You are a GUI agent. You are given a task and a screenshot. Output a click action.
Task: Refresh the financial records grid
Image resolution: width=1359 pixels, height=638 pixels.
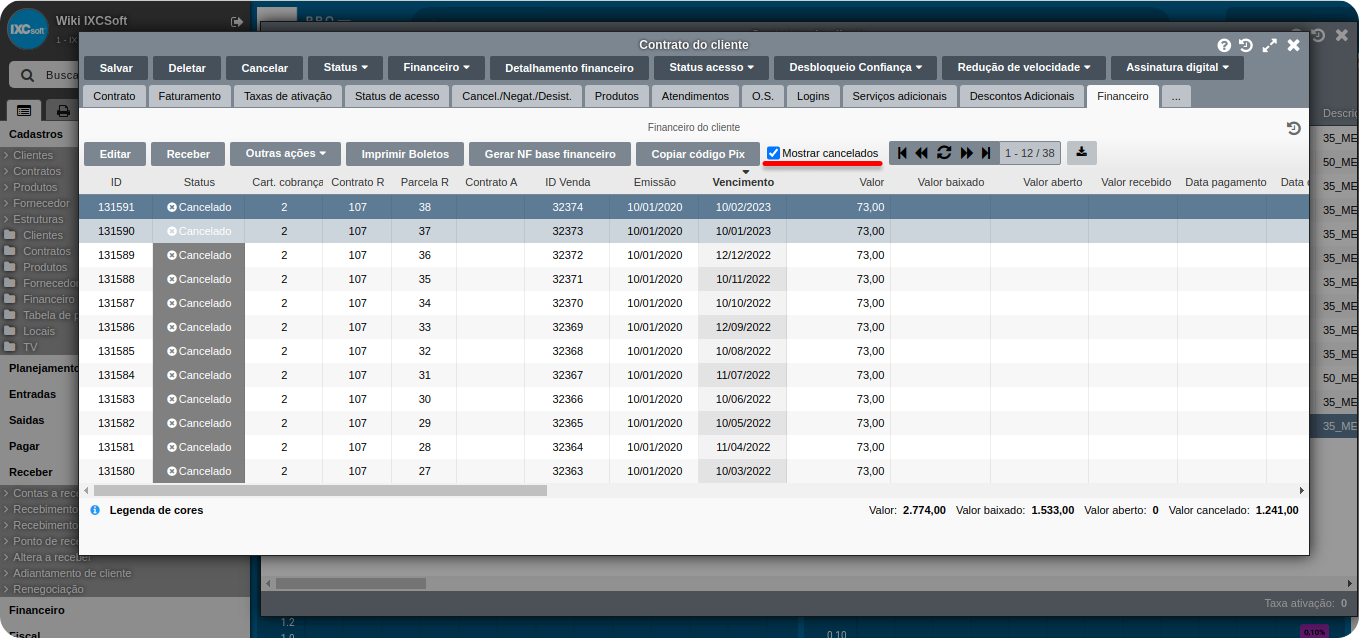coord(944,153)
